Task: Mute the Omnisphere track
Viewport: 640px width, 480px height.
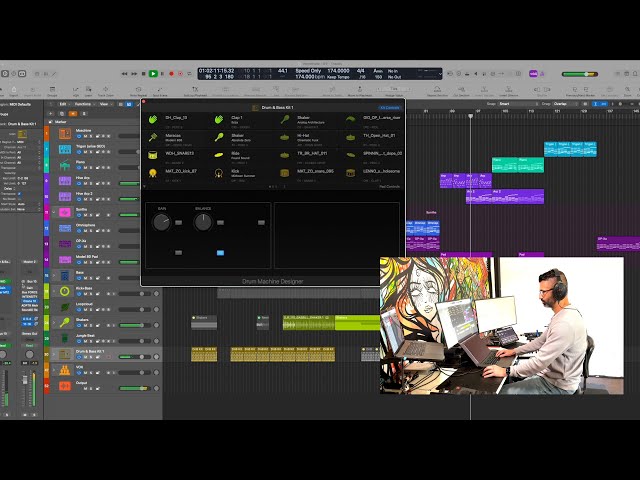Action: click(x=85, y=231)
